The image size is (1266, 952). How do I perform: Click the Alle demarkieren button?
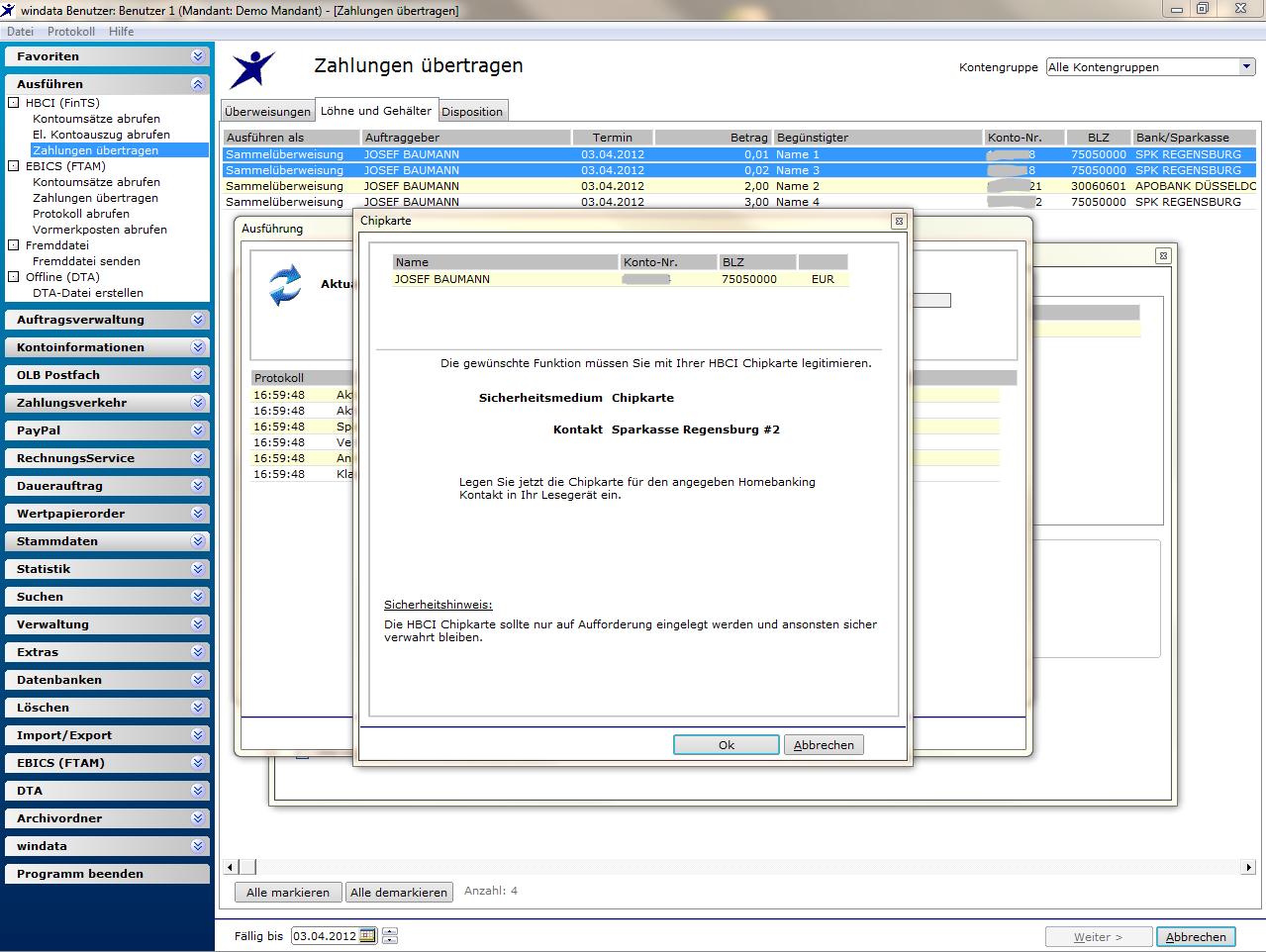pos(400,893)
